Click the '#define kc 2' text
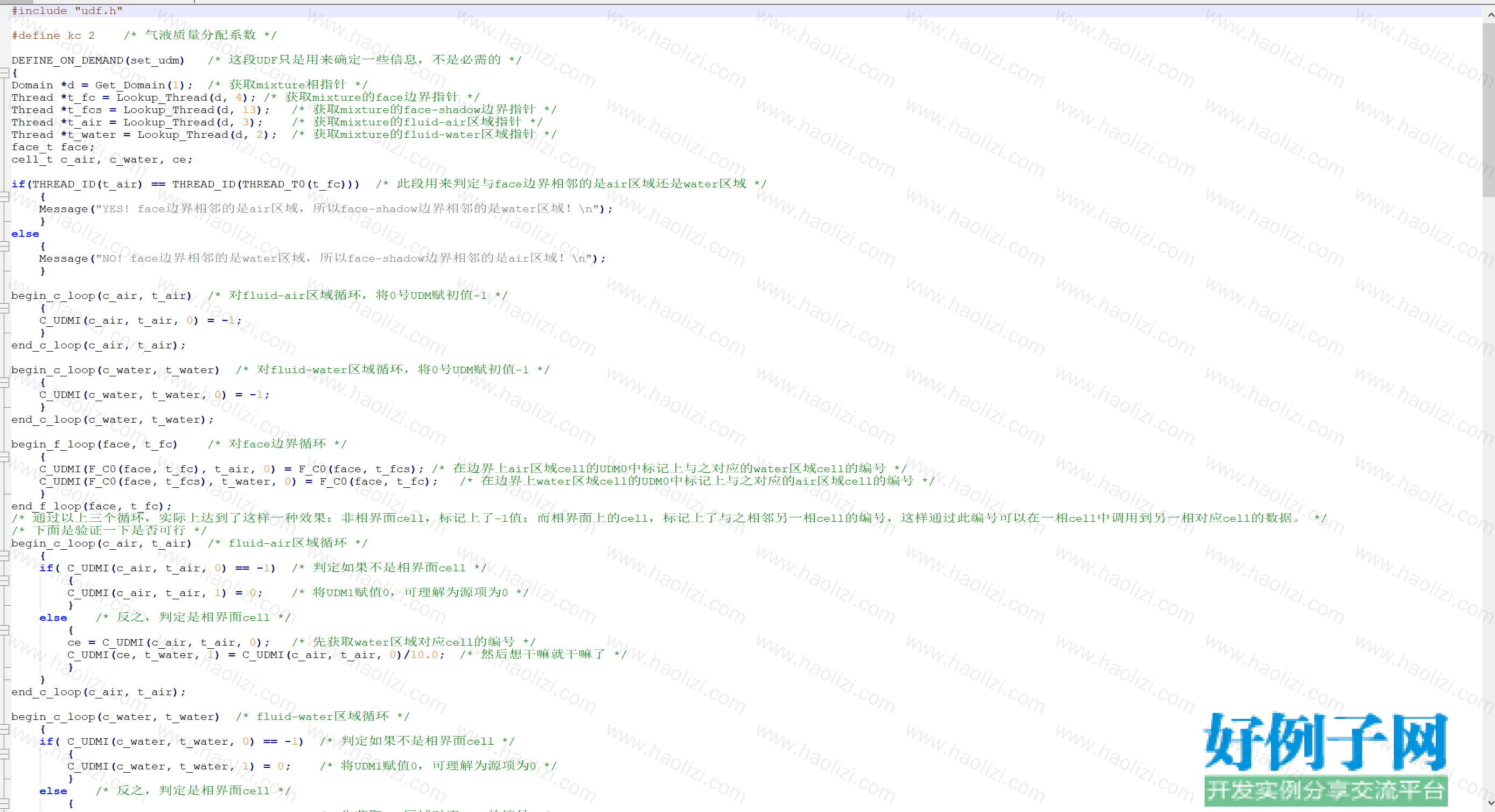Screen dimensions: 1495x812 click(53, 36)
